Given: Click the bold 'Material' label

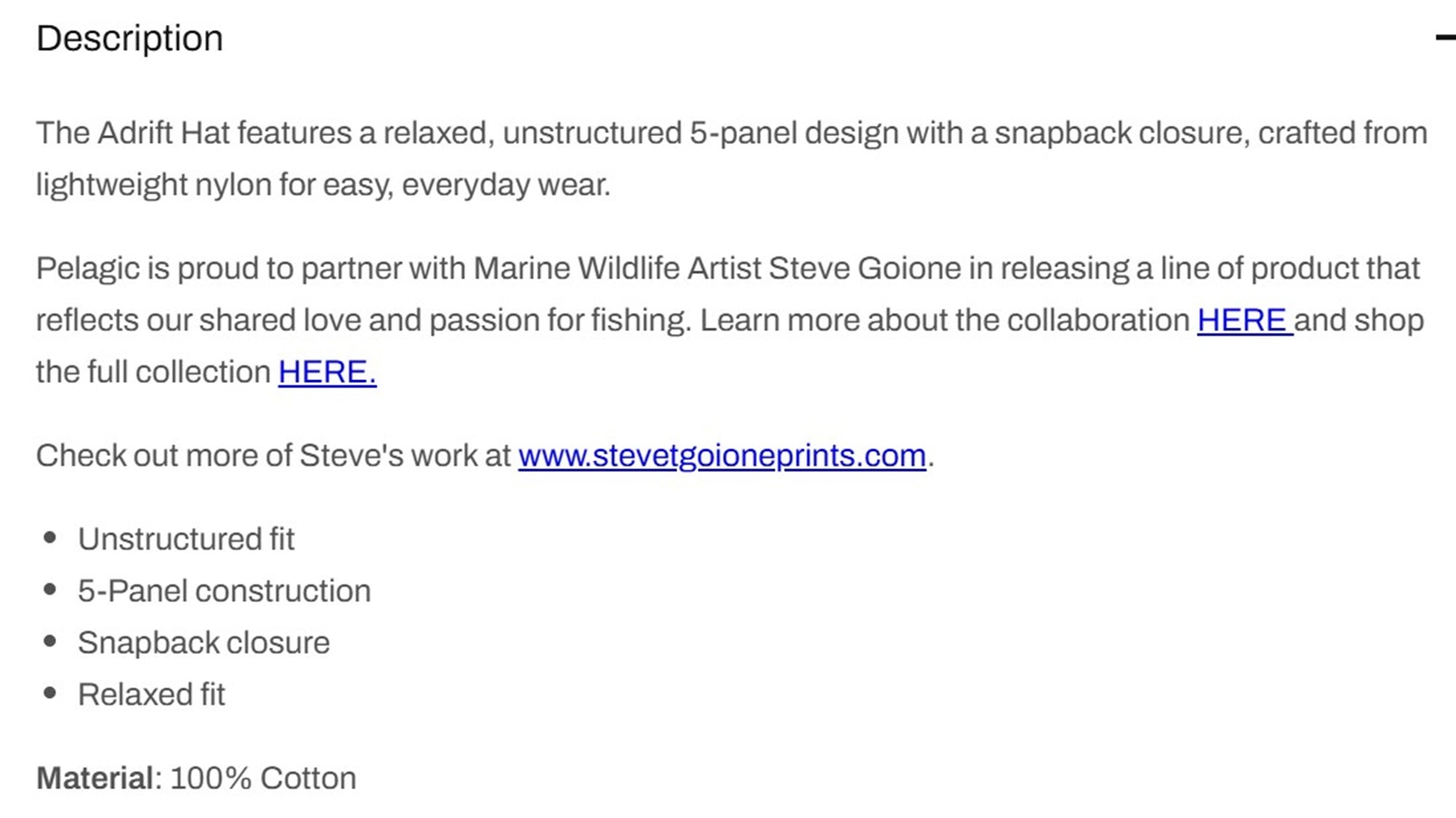Looking at the screenshot, I should click(95, 779).
